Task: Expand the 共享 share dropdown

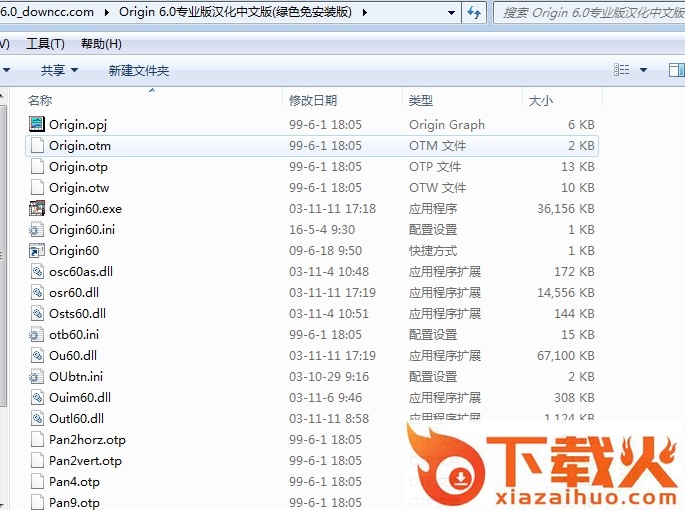Action: [x=75, y=70]
